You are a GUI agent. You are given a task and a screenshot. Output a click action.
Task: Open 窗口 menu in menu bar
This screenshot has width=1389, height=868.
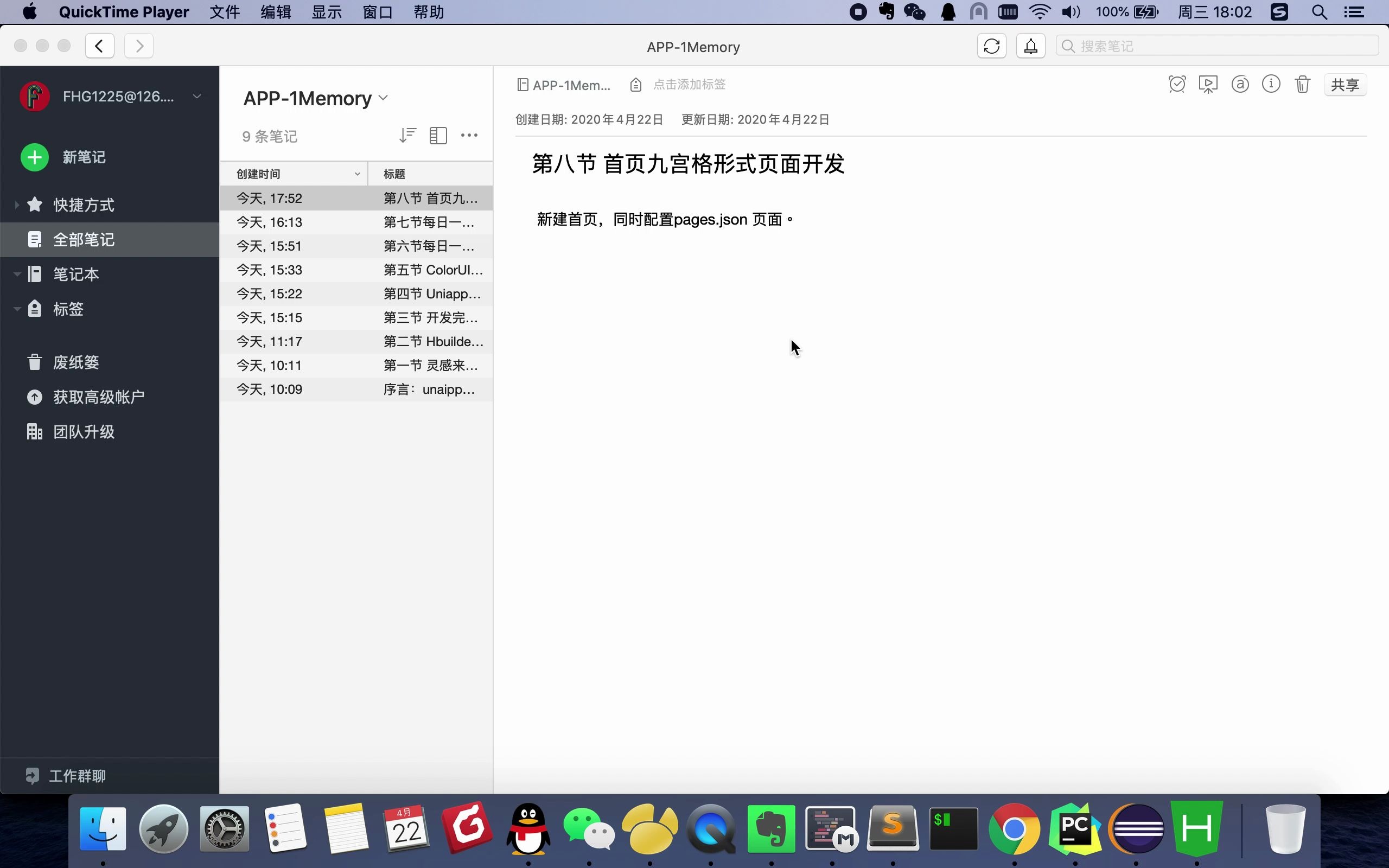(x=378, y=11)
